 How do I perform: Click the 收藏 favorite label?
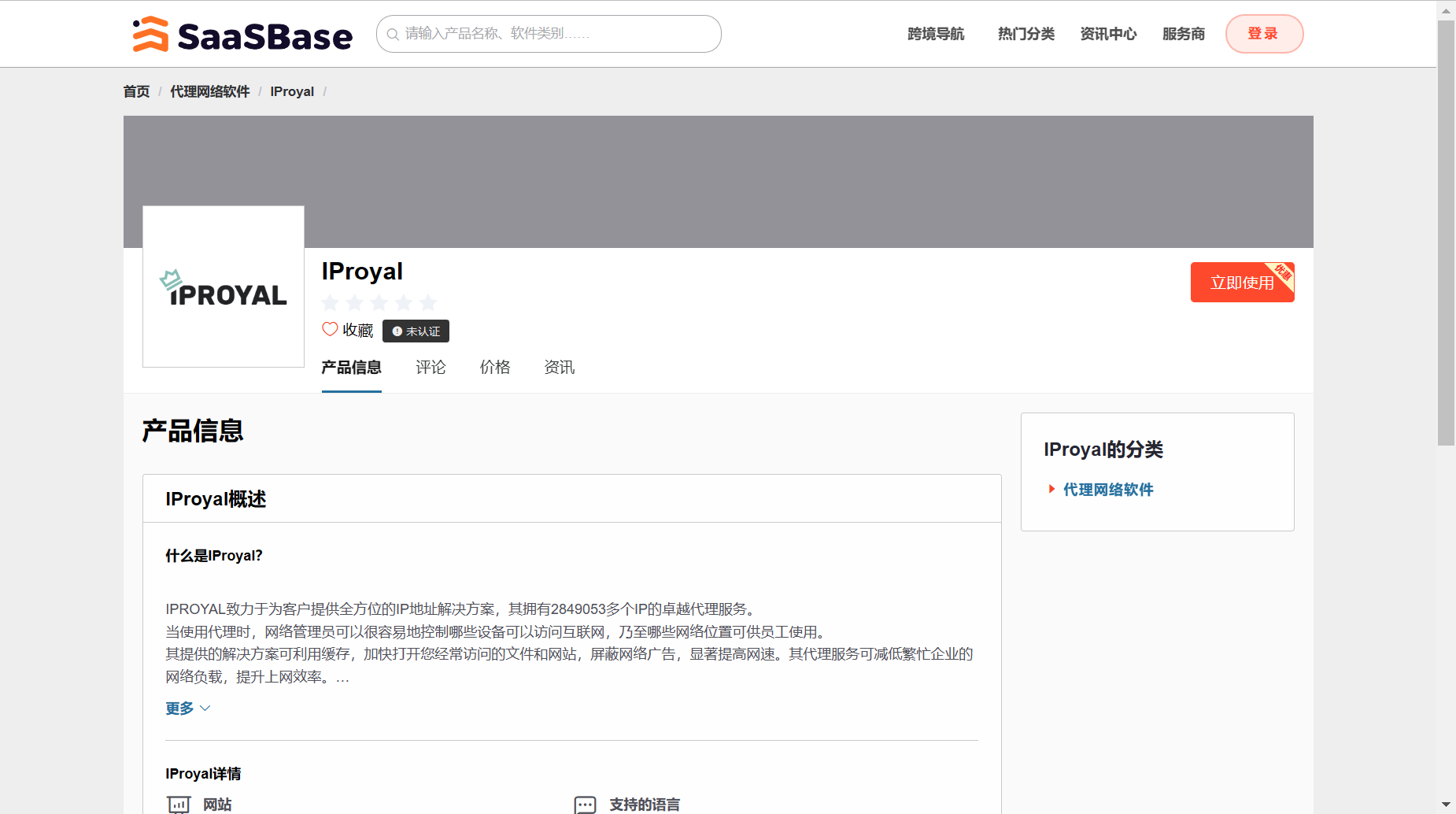[x=358, y=331]
